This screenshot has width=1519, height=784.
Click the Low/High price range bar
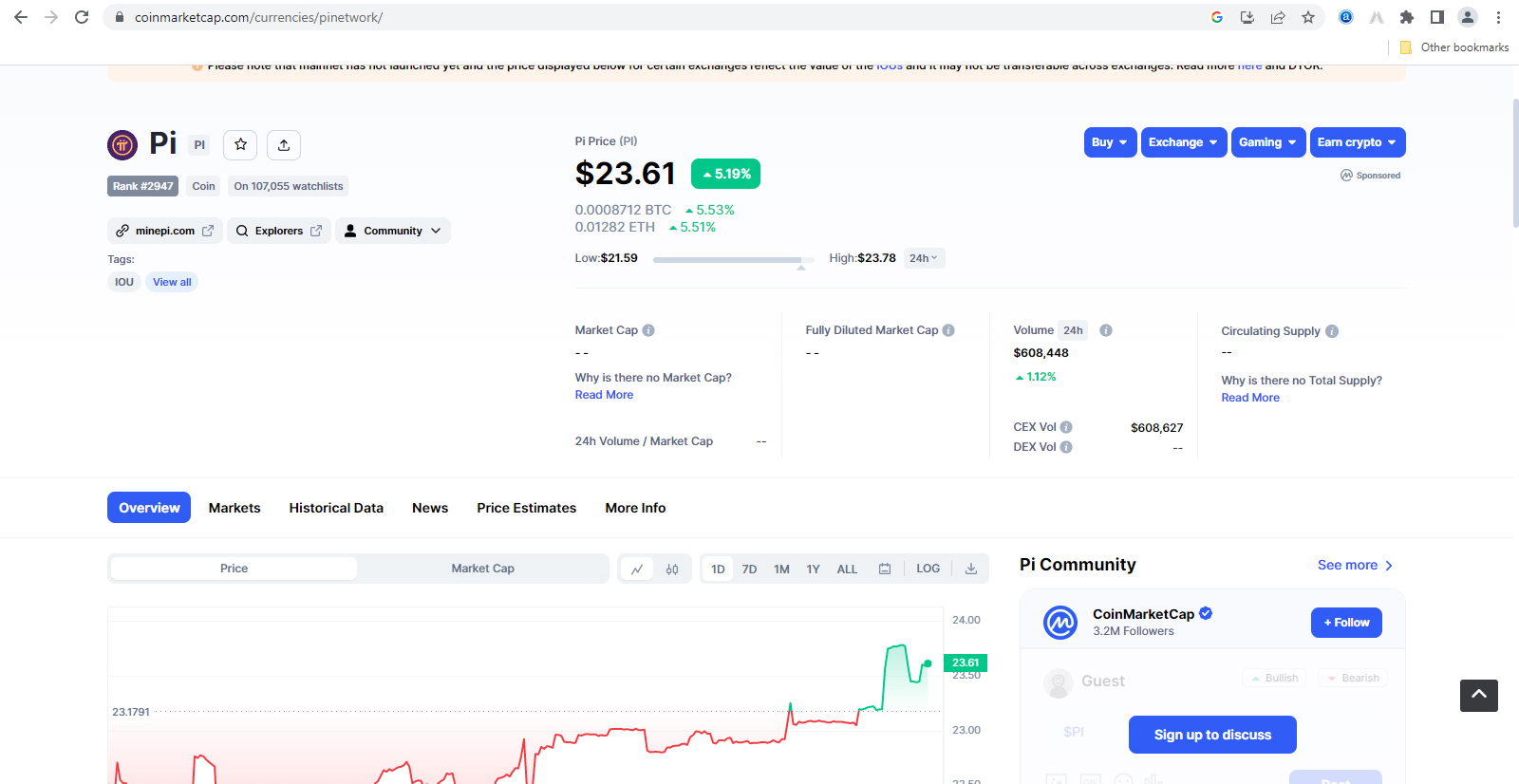point(733,259)
